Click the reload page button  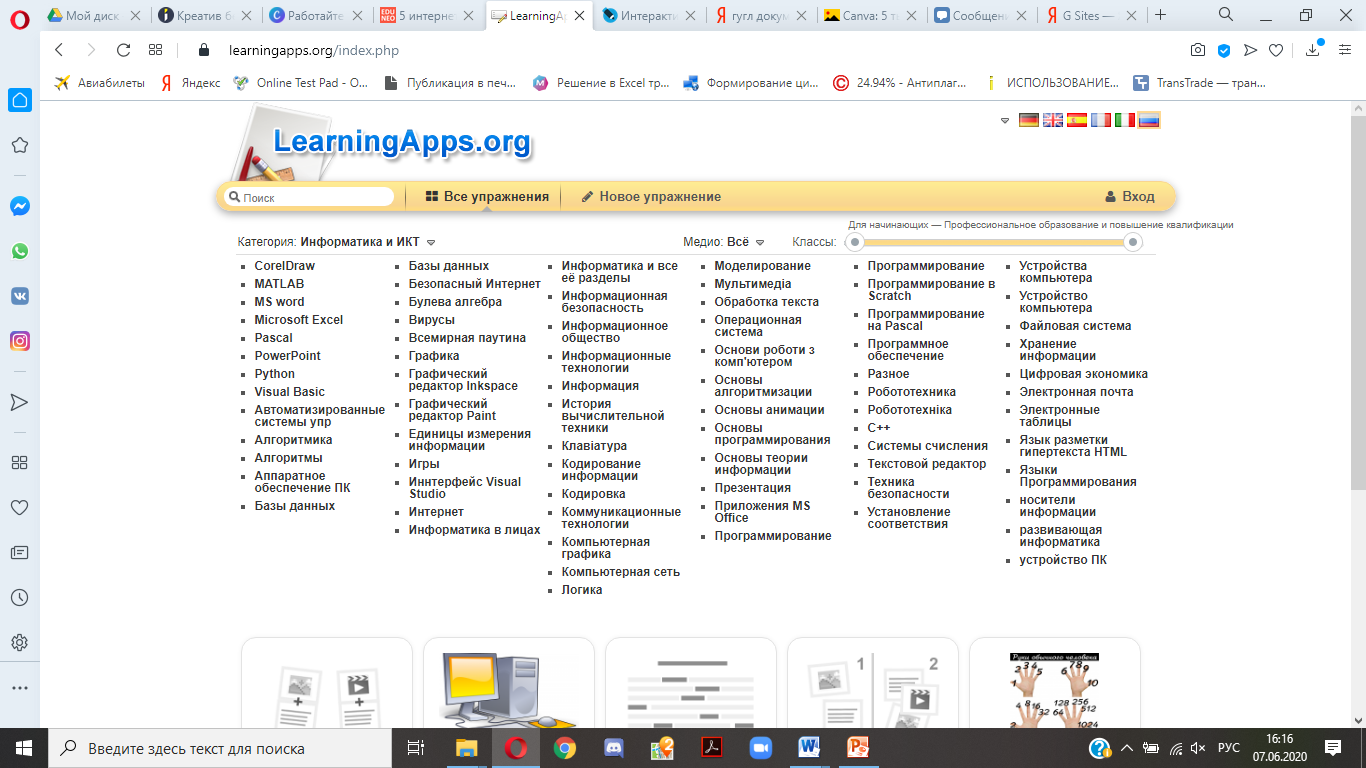[123, 50]
